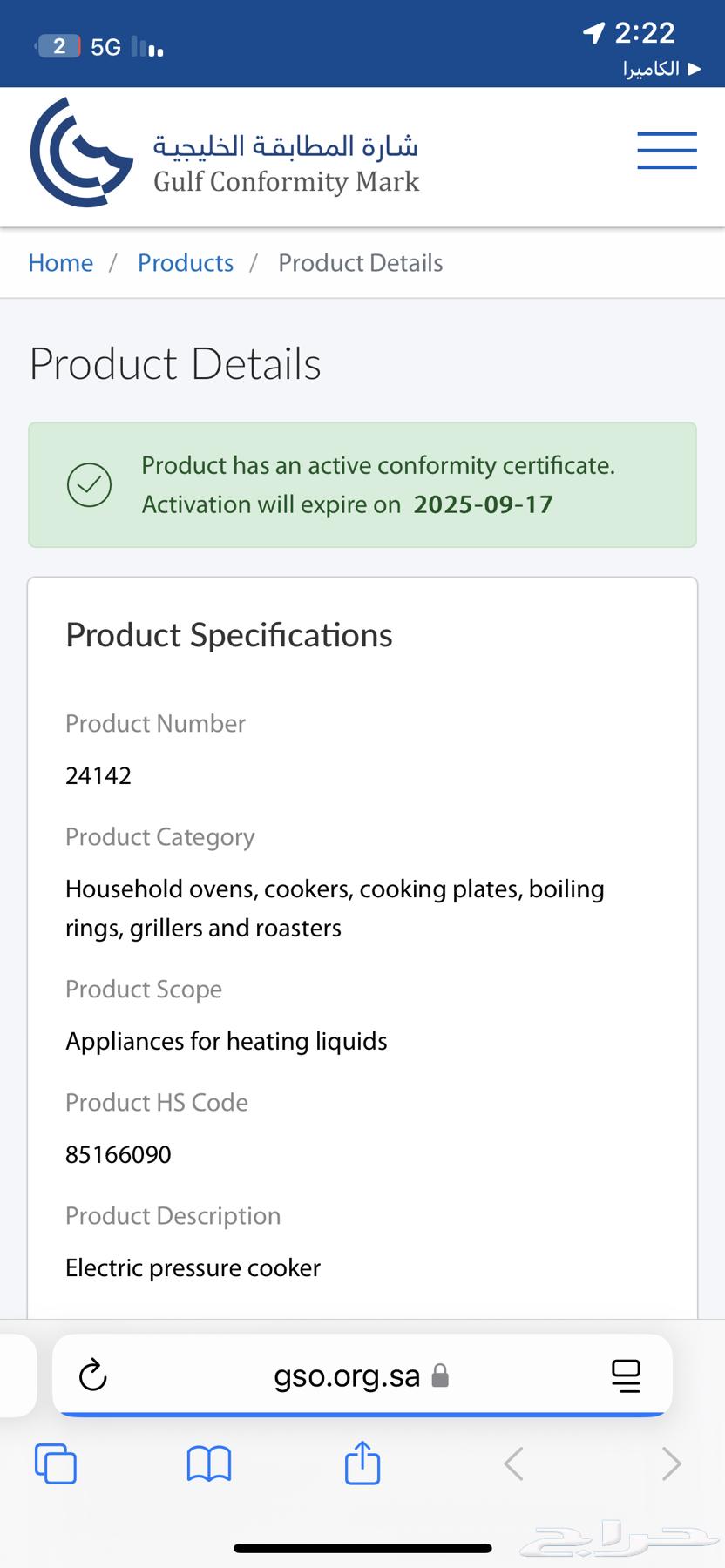
Task: Open Safari bookmarks book icon
Action: pos(209,1463)
